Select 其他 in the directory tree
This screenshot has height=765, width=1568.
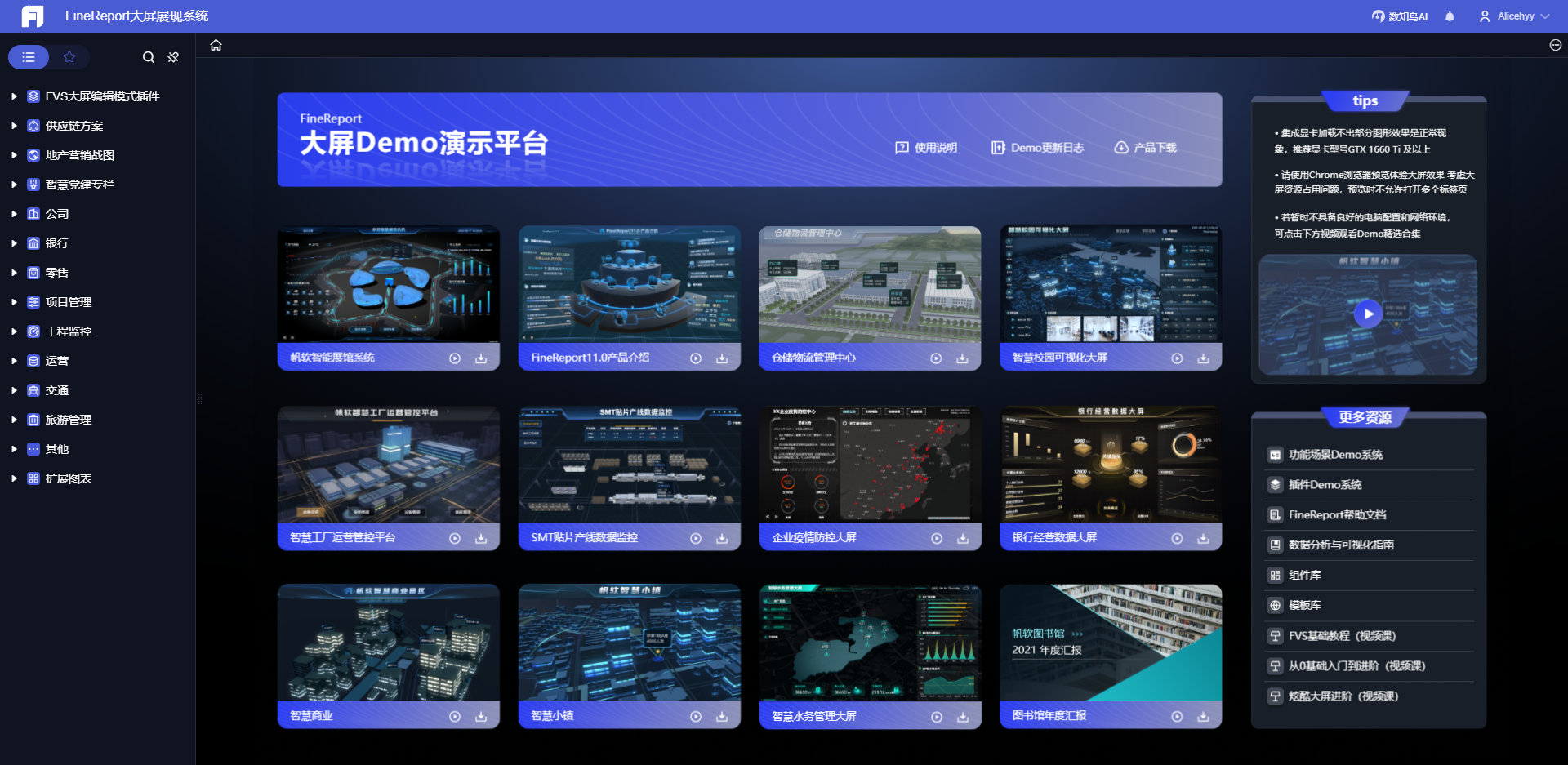coord(57,449)
